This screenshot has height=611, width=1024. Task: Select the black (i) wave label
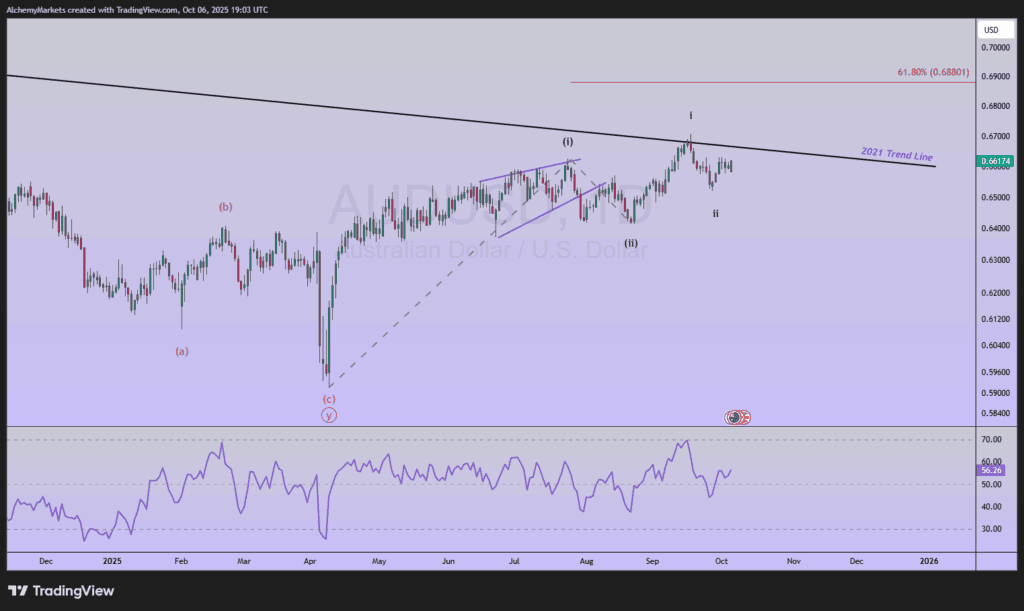[568, 142]
